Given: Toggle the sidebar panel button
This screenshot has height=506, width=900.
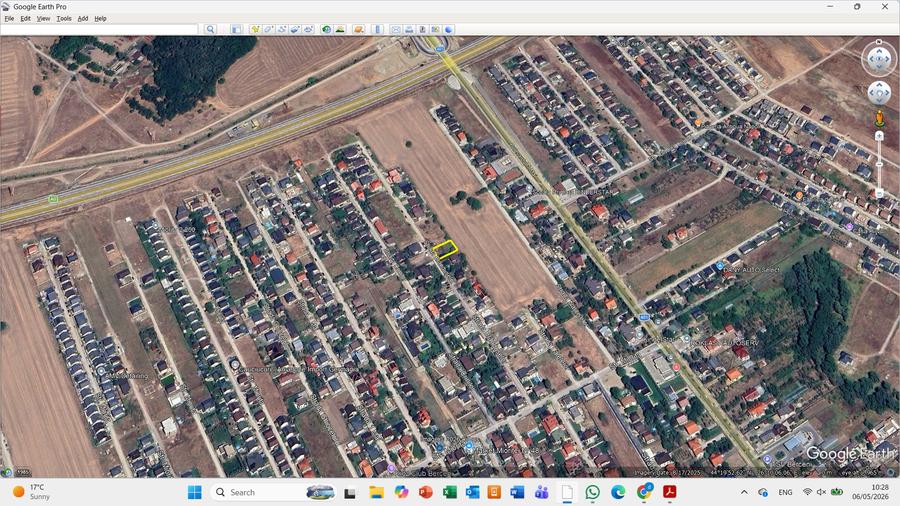Looking at the screenshot, I should pos(236,29).
